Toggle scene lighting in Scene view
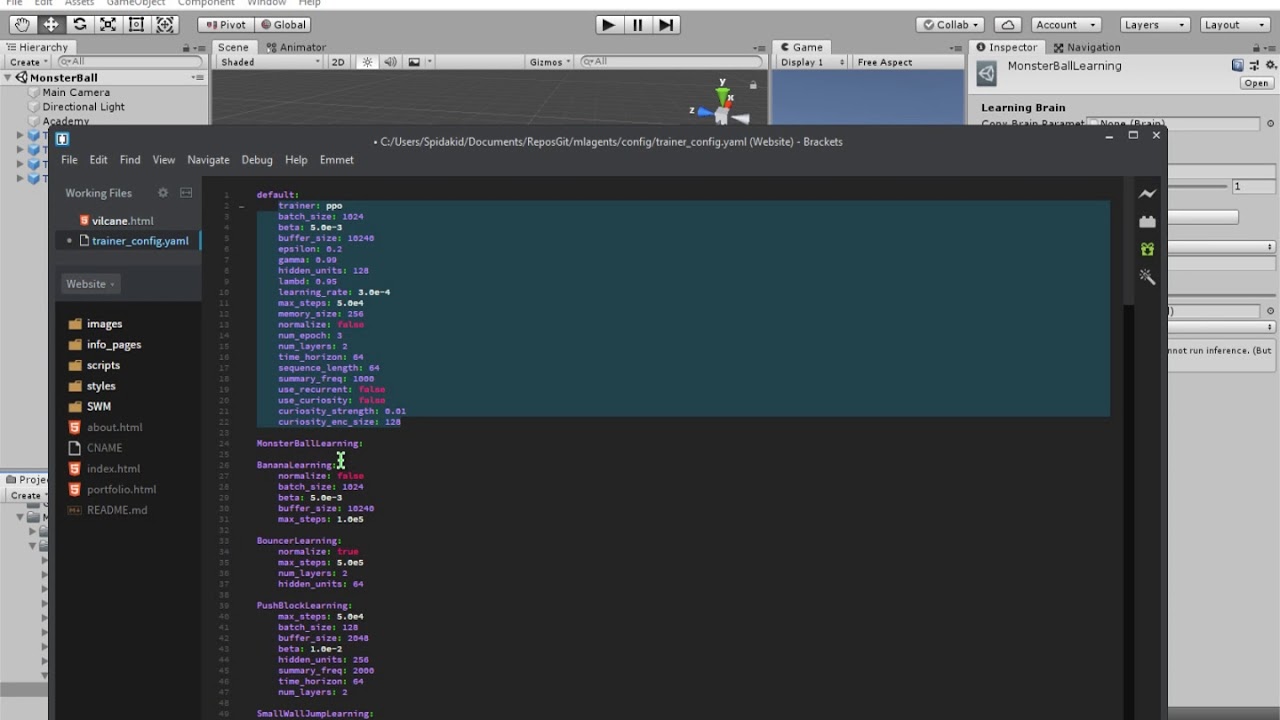1280x720 pixels. (367, 62)
